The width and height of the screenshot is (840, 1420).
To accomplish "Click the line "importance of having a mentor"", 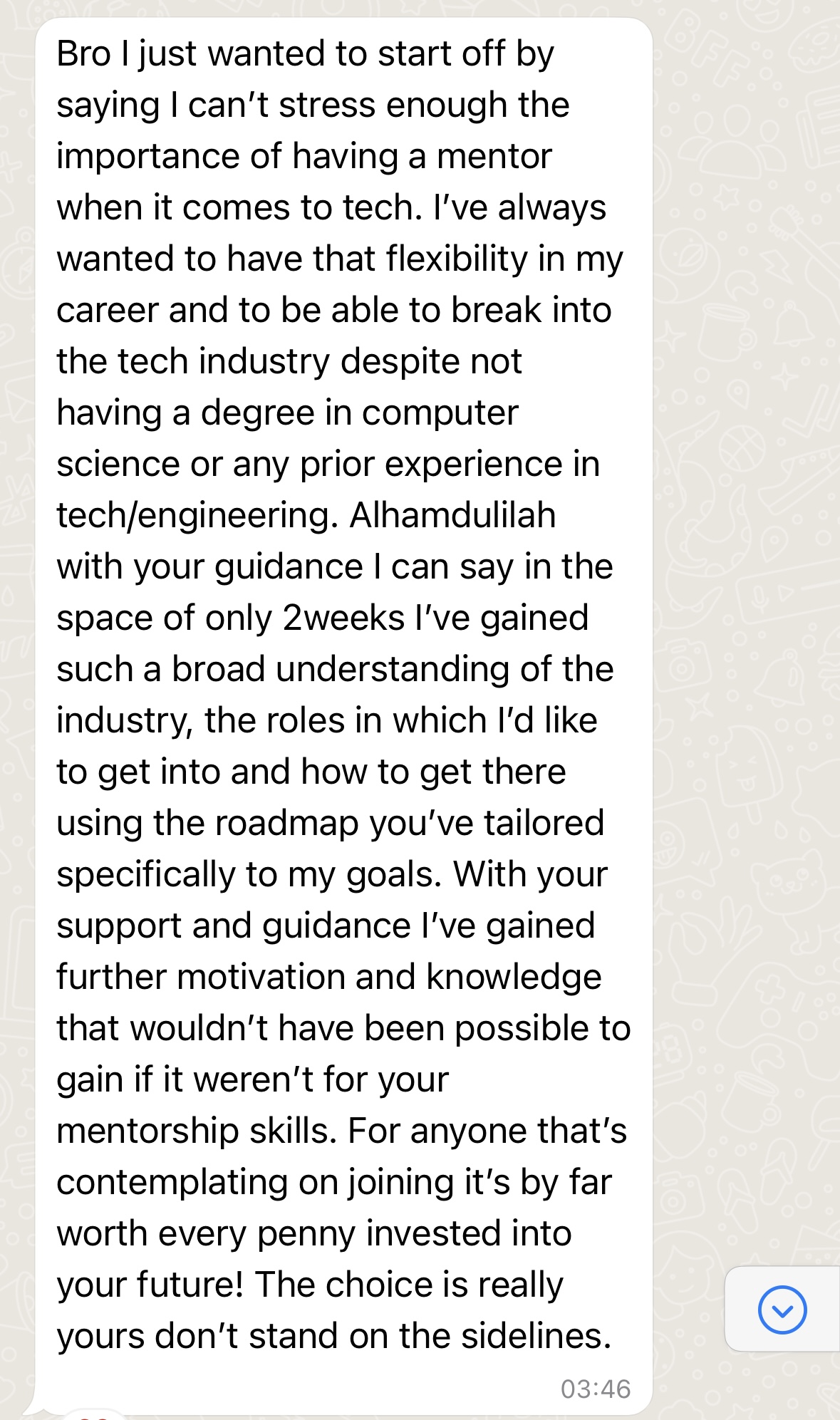I will (304, 156).
